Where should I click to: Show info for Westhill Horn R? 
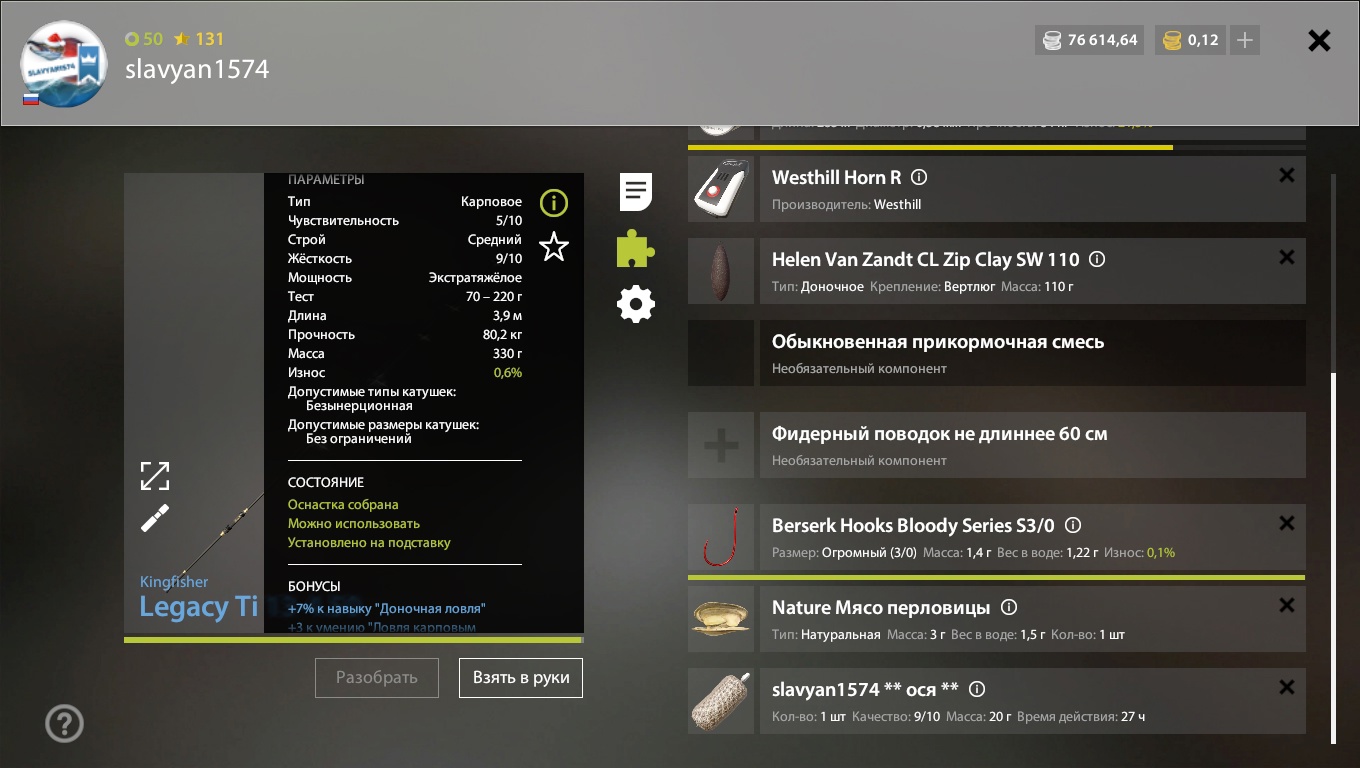(x=919, y=177)
